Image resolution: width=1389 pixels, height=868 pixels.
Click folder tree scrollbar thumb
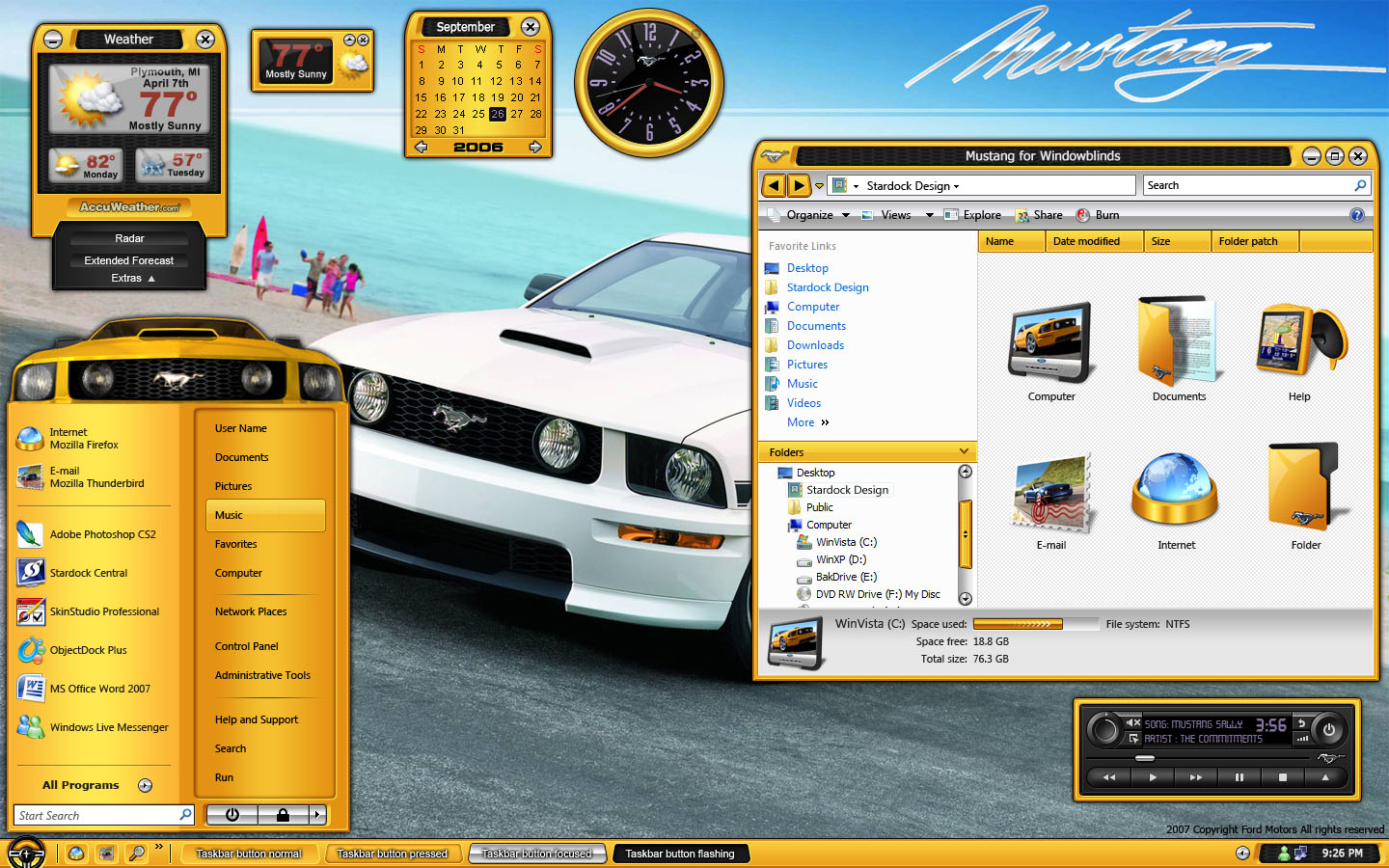tap(965, 534)
